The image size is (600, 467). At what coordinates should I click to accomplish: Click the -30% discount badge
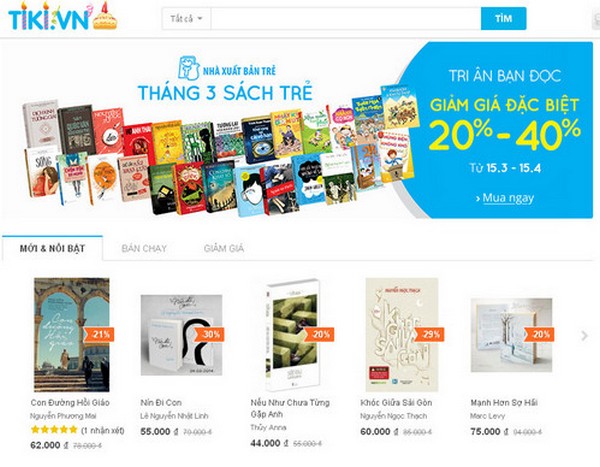[x=209, y=334]
